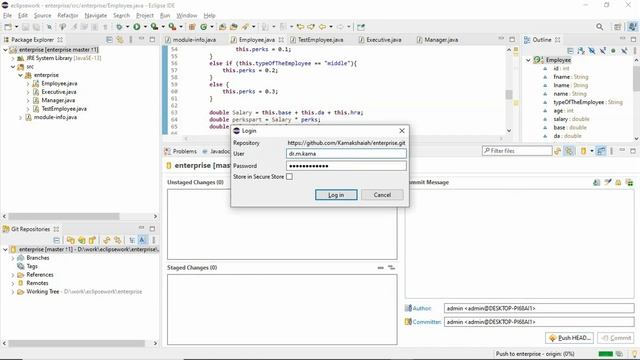Toggle hierarchical branch layout in Git Repositories
Image resolution: width=640 pixels, height=360 pixels.
[x=132, y=240]
